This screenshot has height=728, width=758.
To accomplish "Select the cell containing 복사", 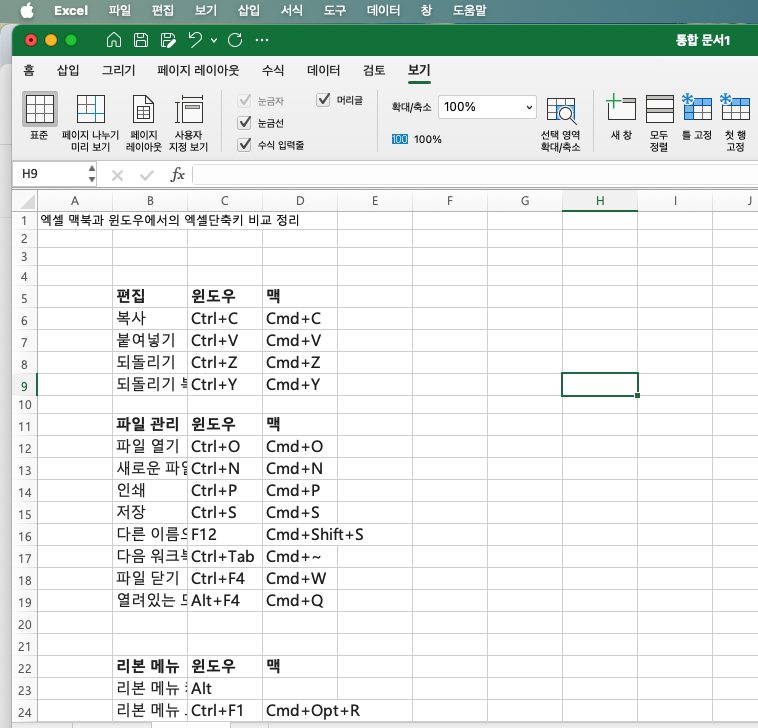I will click(x=150, y=319).
